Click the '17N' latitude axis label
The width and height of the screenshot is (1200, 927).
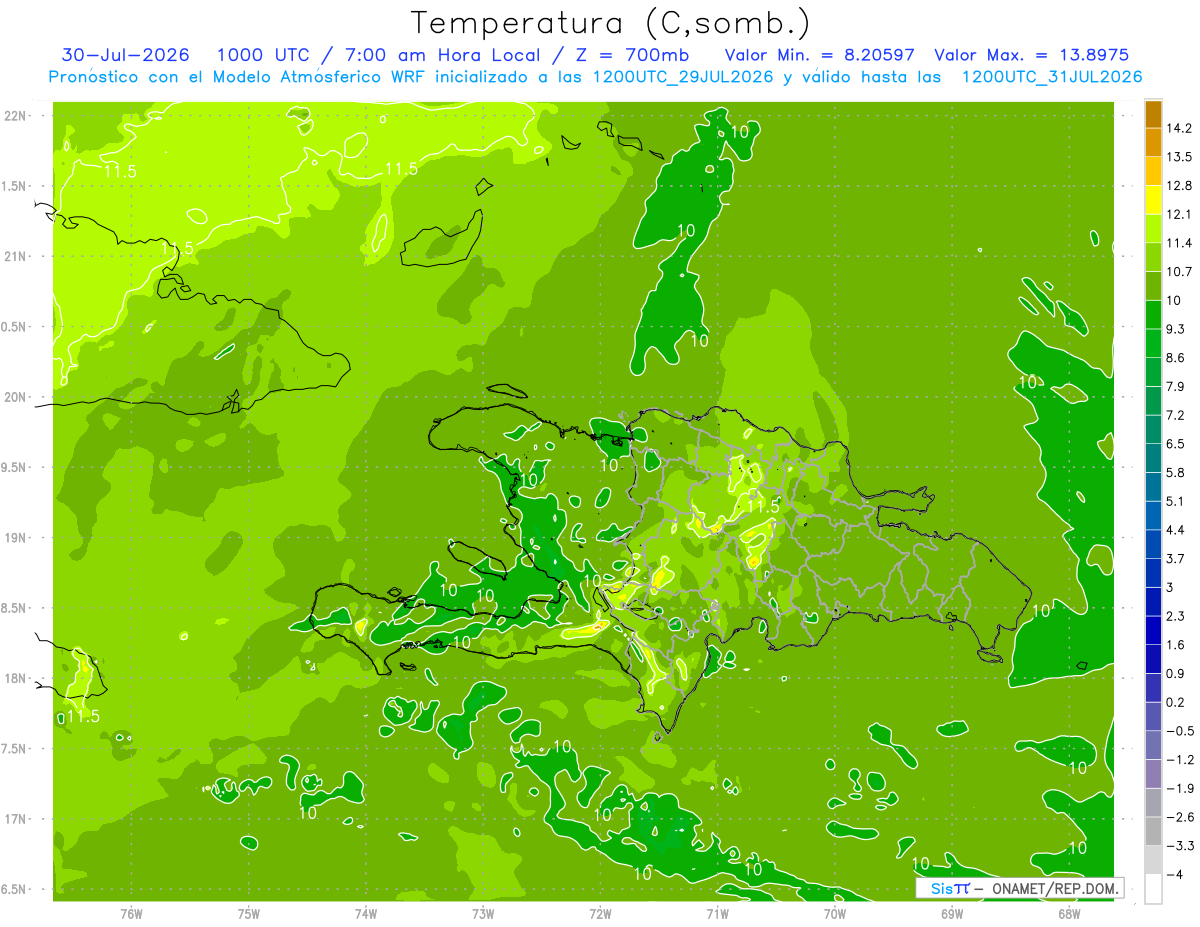pyautogui.click(x=17, y=819)
